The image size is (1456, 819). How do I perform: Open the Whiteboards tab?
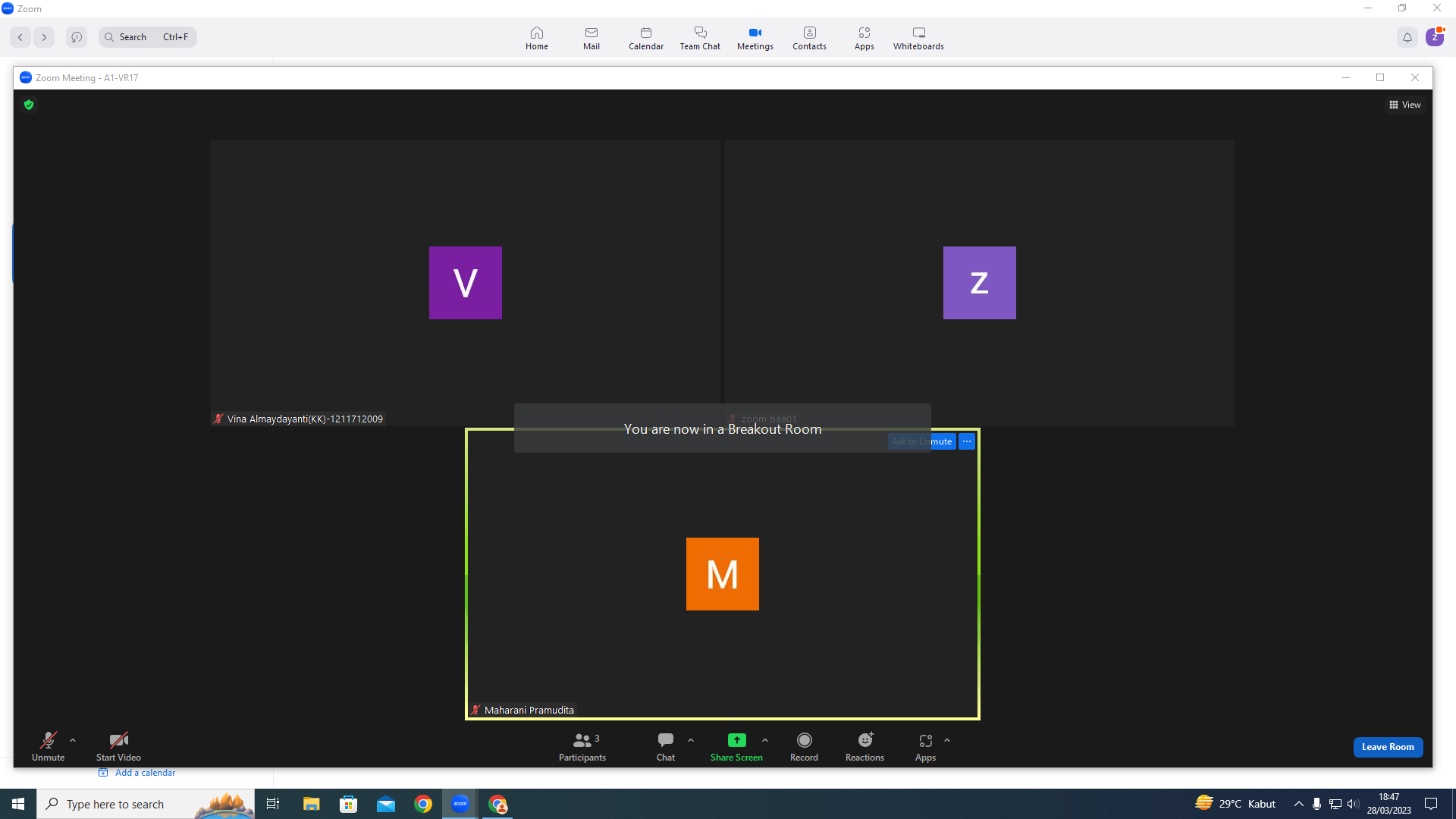(918, 38)
